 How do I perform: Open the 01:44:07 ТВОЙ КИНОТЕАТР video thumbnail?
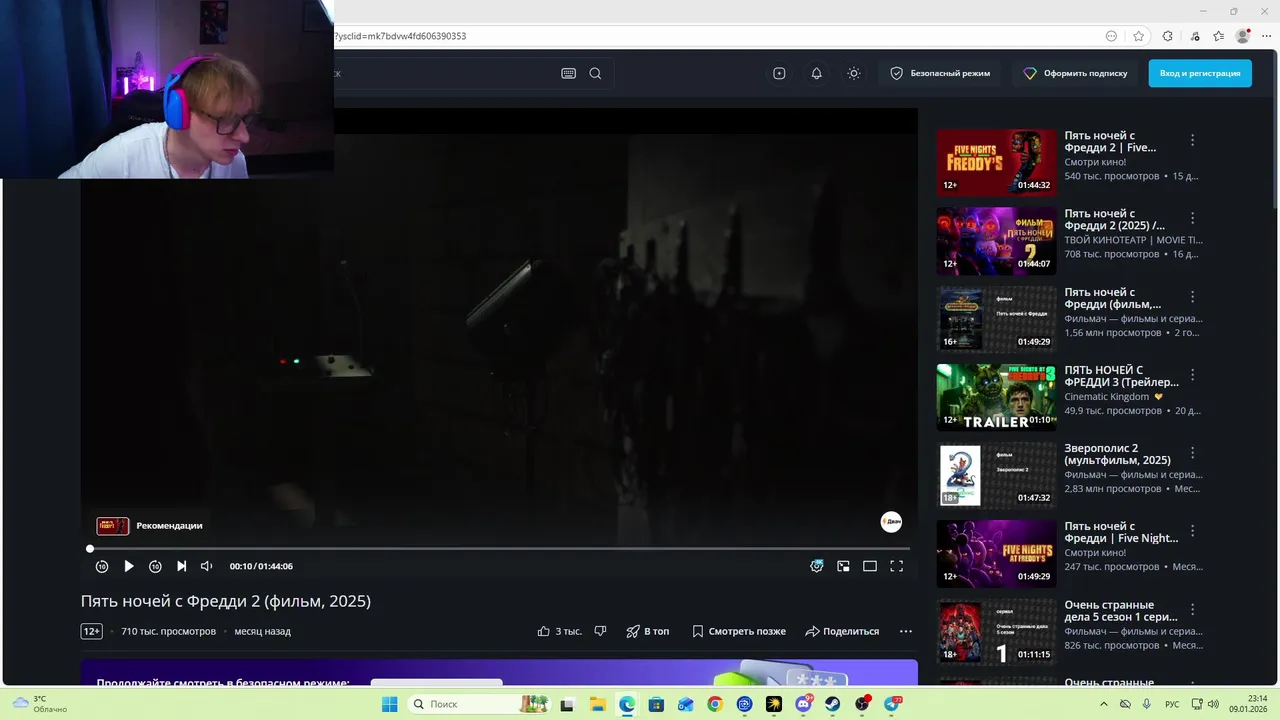point(996,240)
